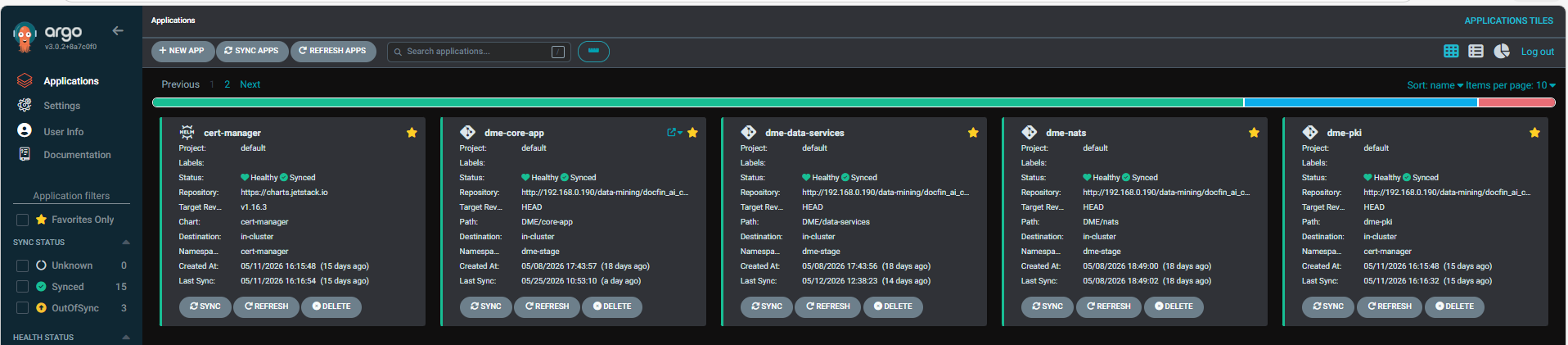Sync the dme-data-services application
Image resolution: width=1568 pixels, height=345 pixels.
point(767,306)
